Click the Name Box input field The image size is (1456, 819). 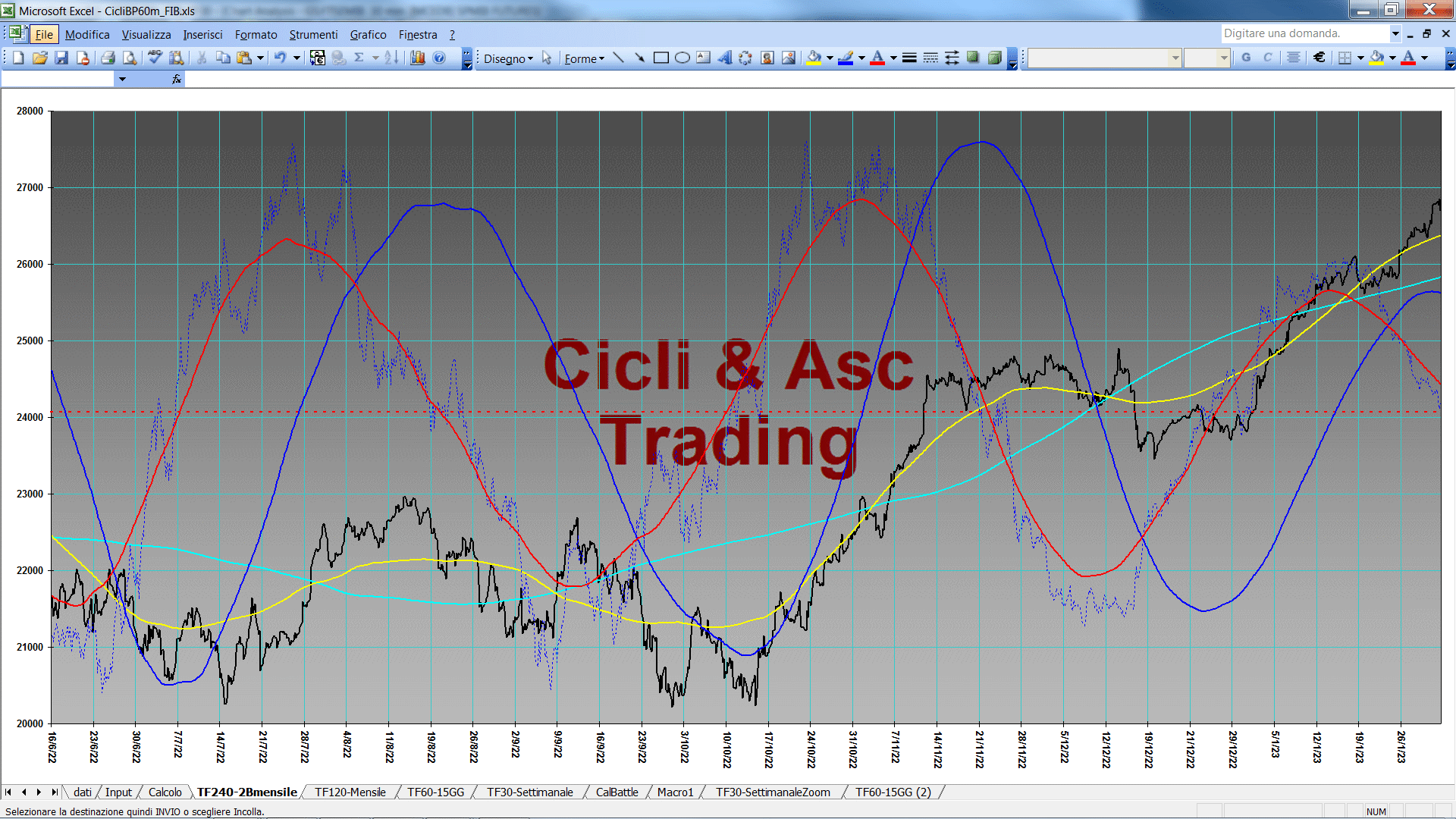click(x=58, y=79)
